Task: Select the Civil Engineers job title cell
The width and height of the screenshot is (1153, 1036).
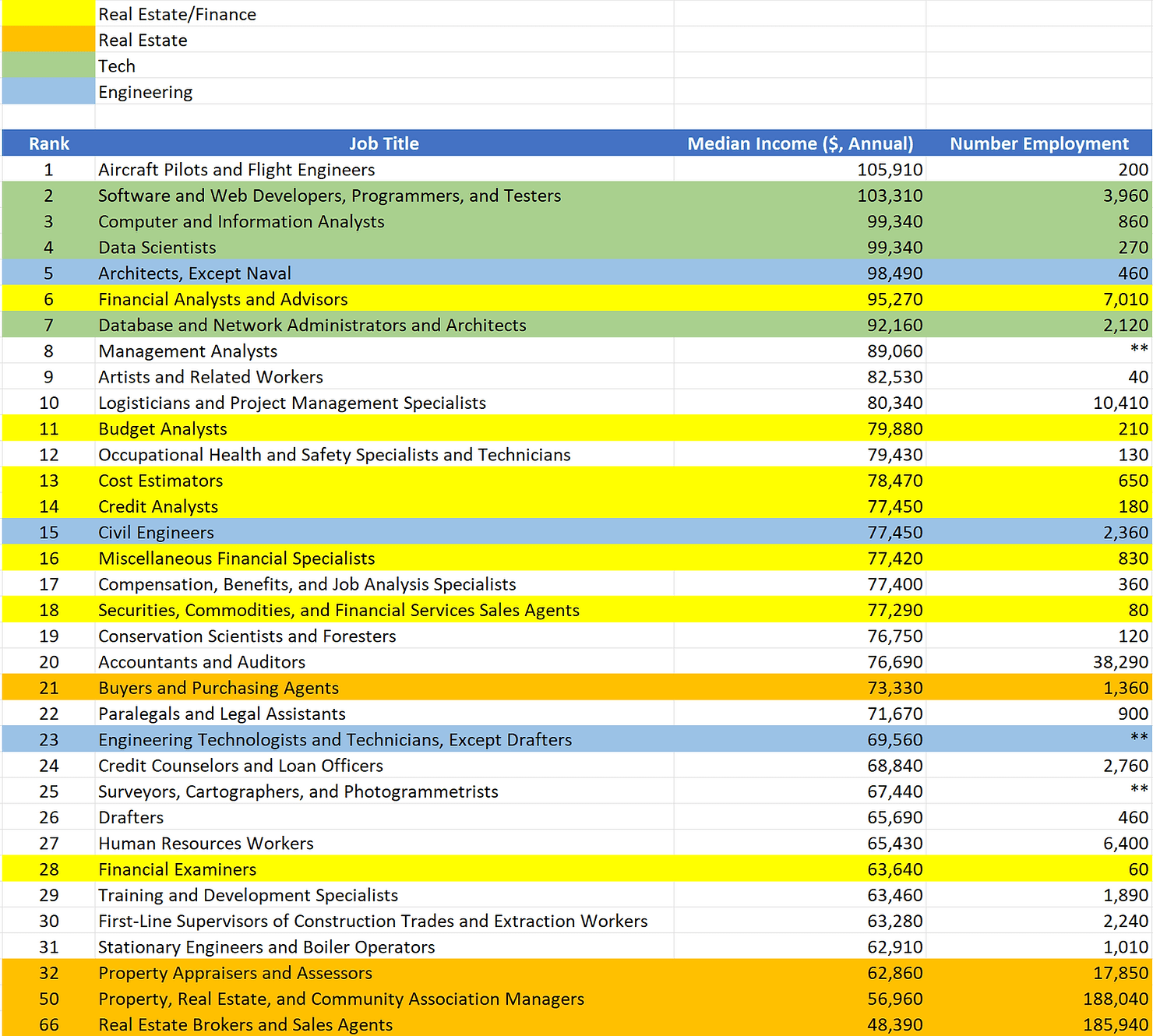Action: [x=156, y=532]
